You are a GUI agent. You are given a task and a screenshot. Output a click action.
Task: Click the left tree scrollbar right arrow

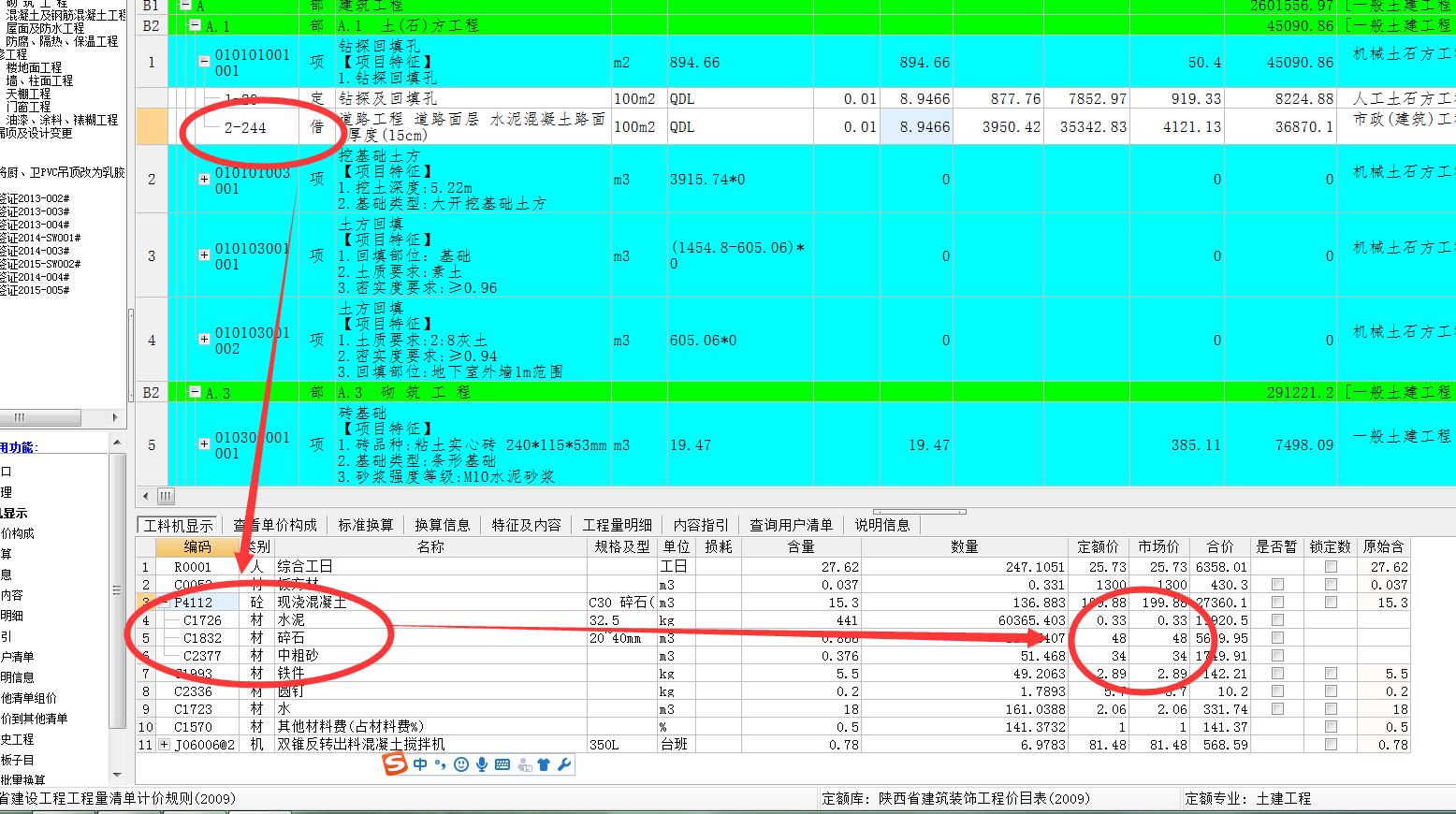(x=116, y=417)
